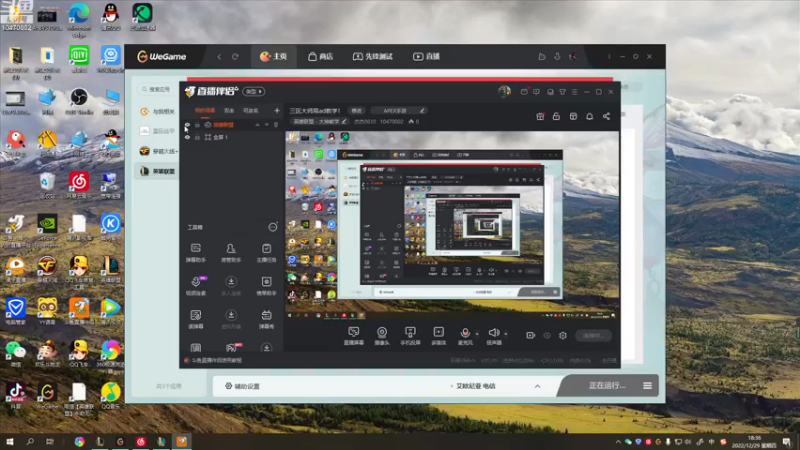Select 英雄联盟 in the WeGame sidebar
The height and width of the screenshot is (450, 800).
[x=158, y=171]
